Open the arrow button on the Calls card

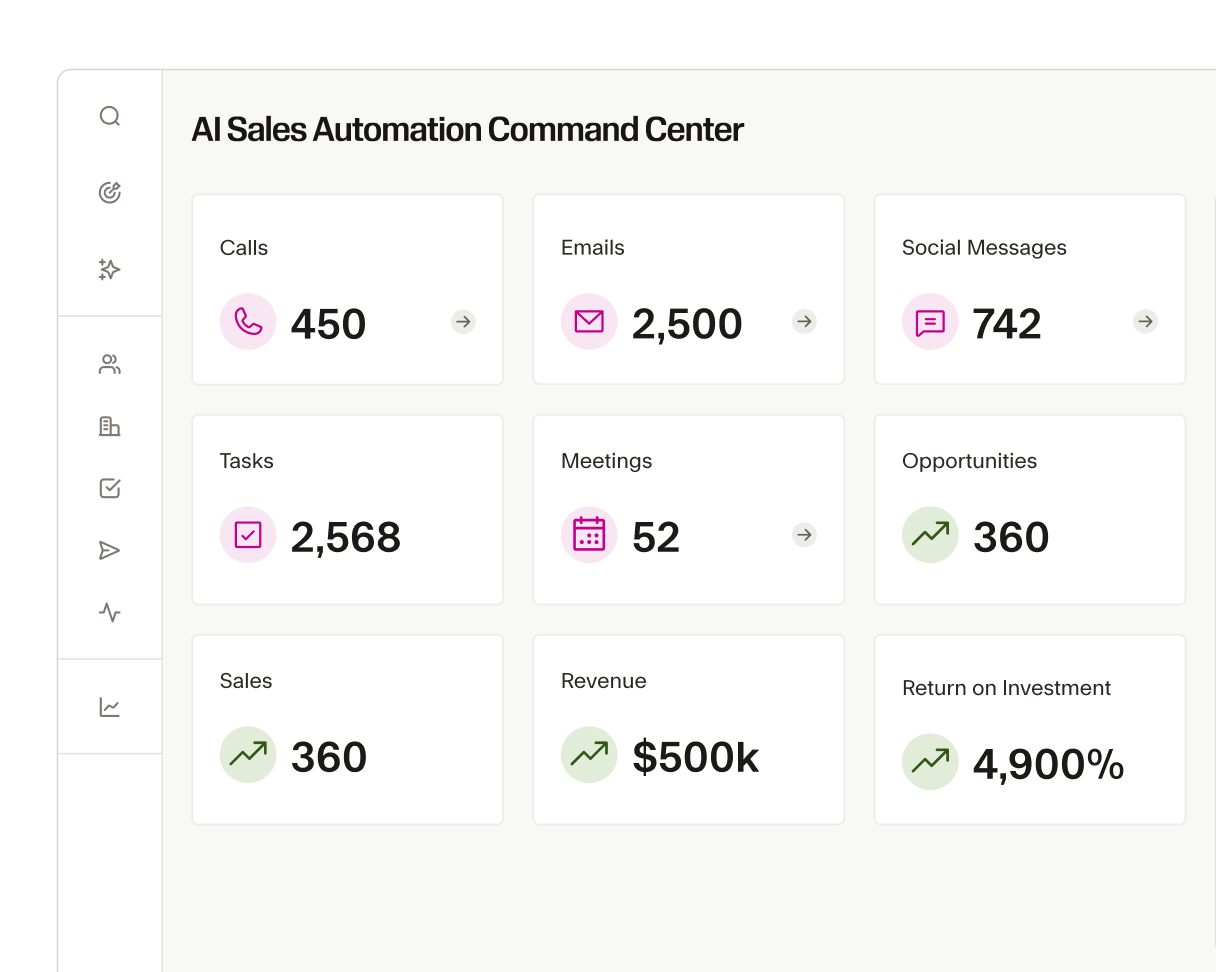pos(462,322)
